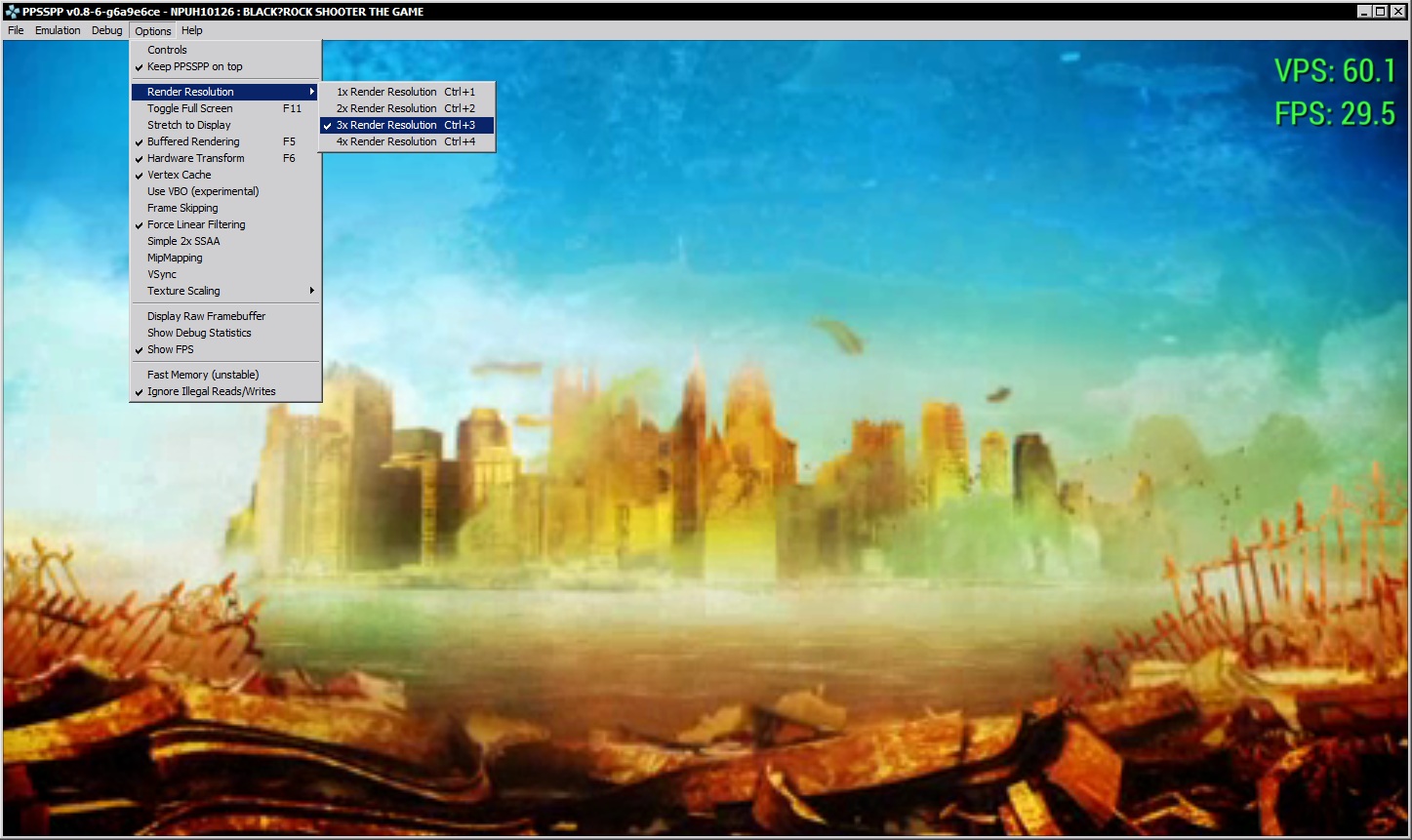Turn off Vertex Cache
This screenshot has height=840, width=1412.
pyautogui.click(x=179, y=175)
